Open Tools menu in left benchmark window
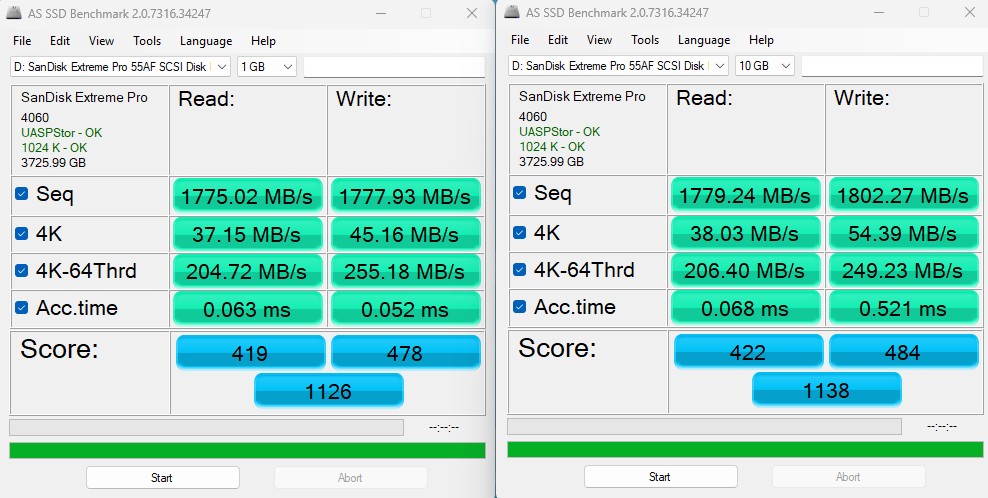Image resolution: width=988 pixels, height=498 pixels. 147,41
